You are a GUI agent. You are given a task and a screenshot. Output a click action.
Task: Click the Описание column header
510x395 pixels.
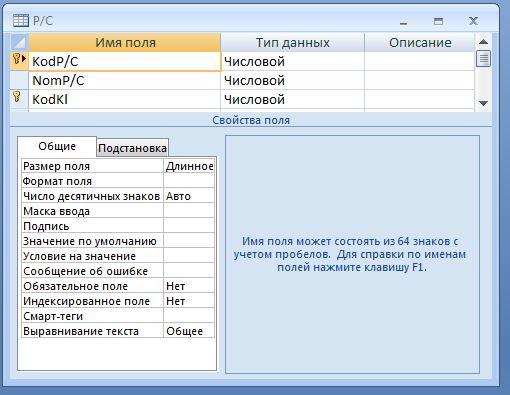(x=420, y=42)
